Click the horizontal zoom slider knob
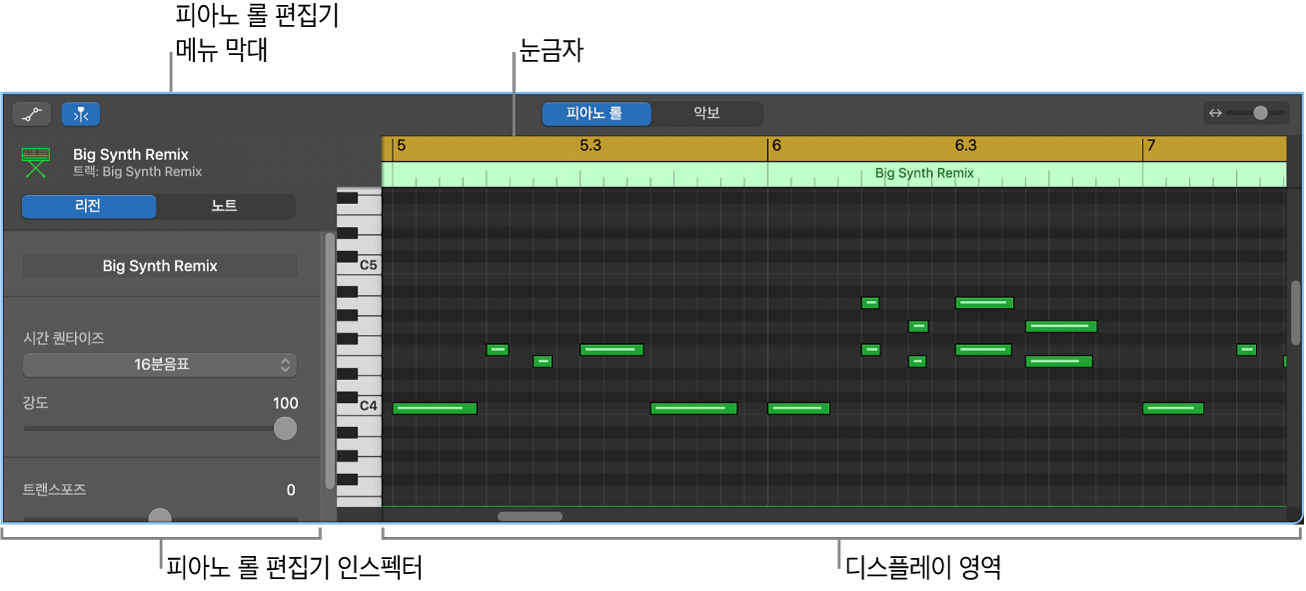1306x591 pixels. point(1260,113)
